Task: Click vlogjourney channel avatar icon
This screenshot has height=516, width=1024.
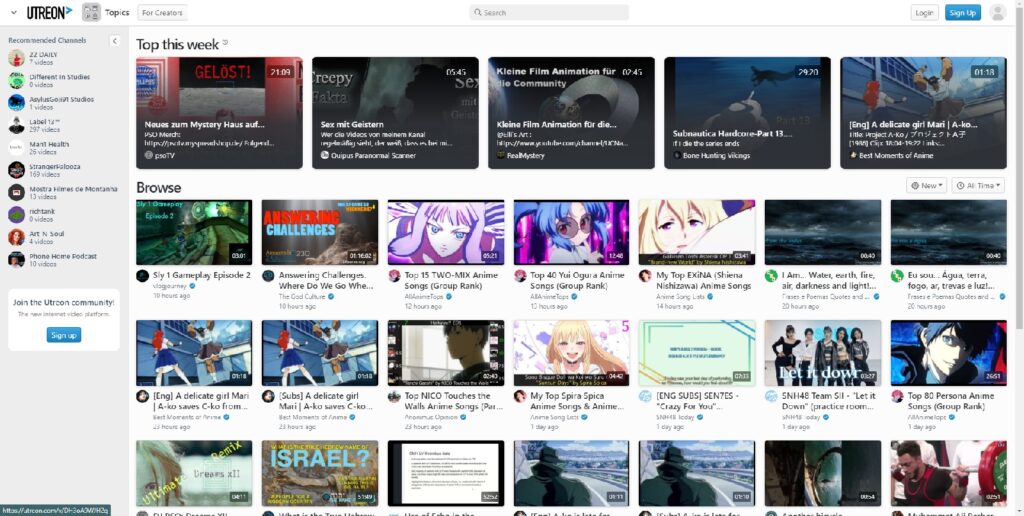Action: tap(142, 276)
